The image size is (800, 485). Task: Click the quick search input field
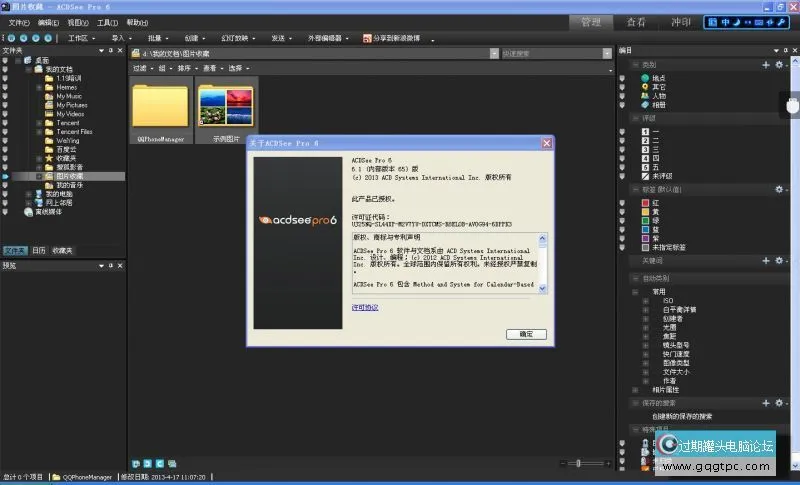coord(552,54)
